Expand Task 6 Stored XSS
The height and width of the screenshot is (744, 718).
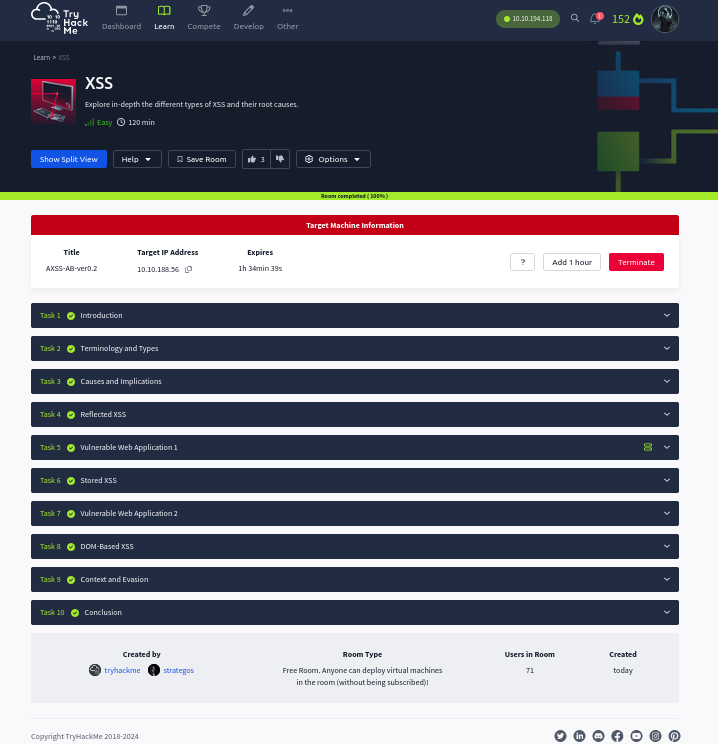click(355, 481)
